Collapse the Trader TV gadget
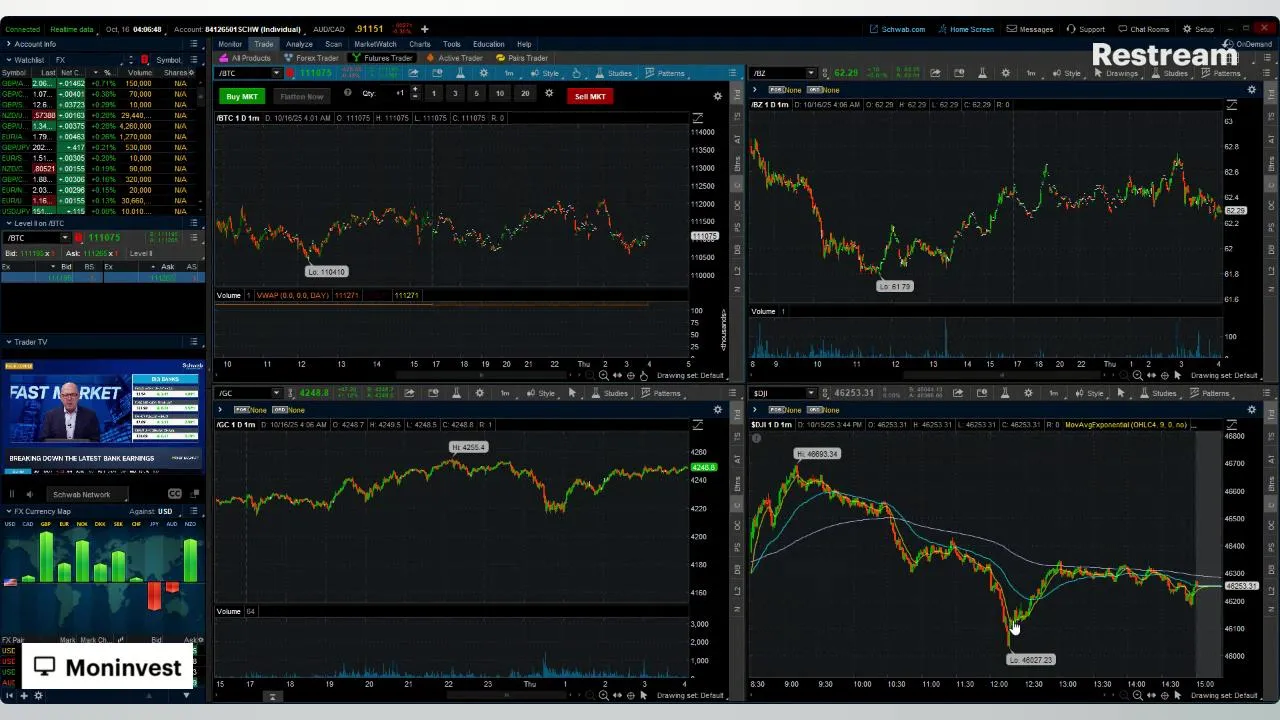 9,342
